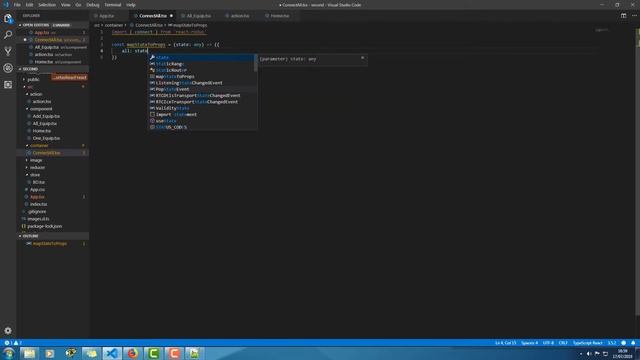Viewport: 640px width, 360px height.
Task: Open the Debug view in activity bar
Action: tap(8, 68)
